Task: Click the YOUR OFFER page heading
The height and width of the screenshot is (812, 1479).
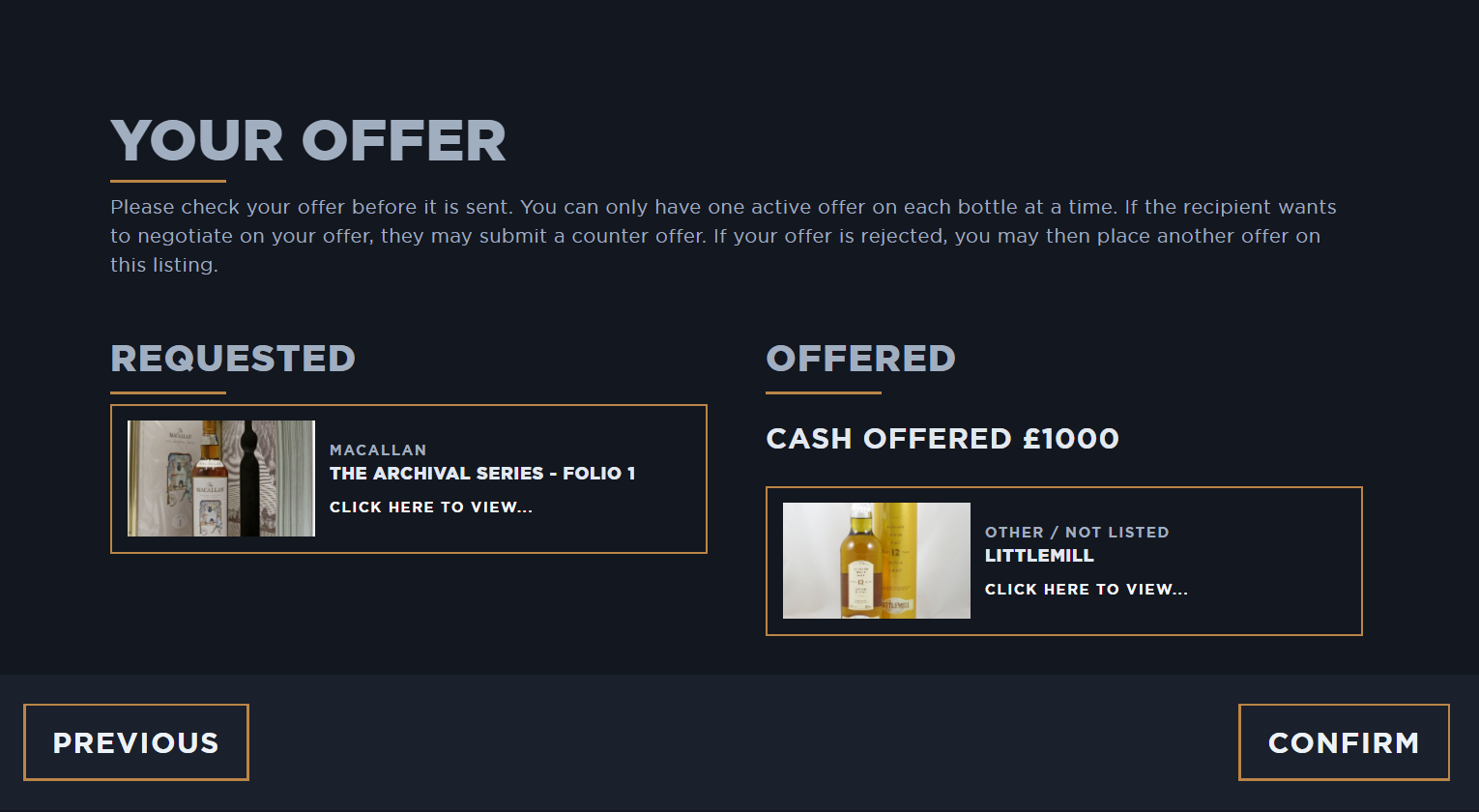Action: 308,139
